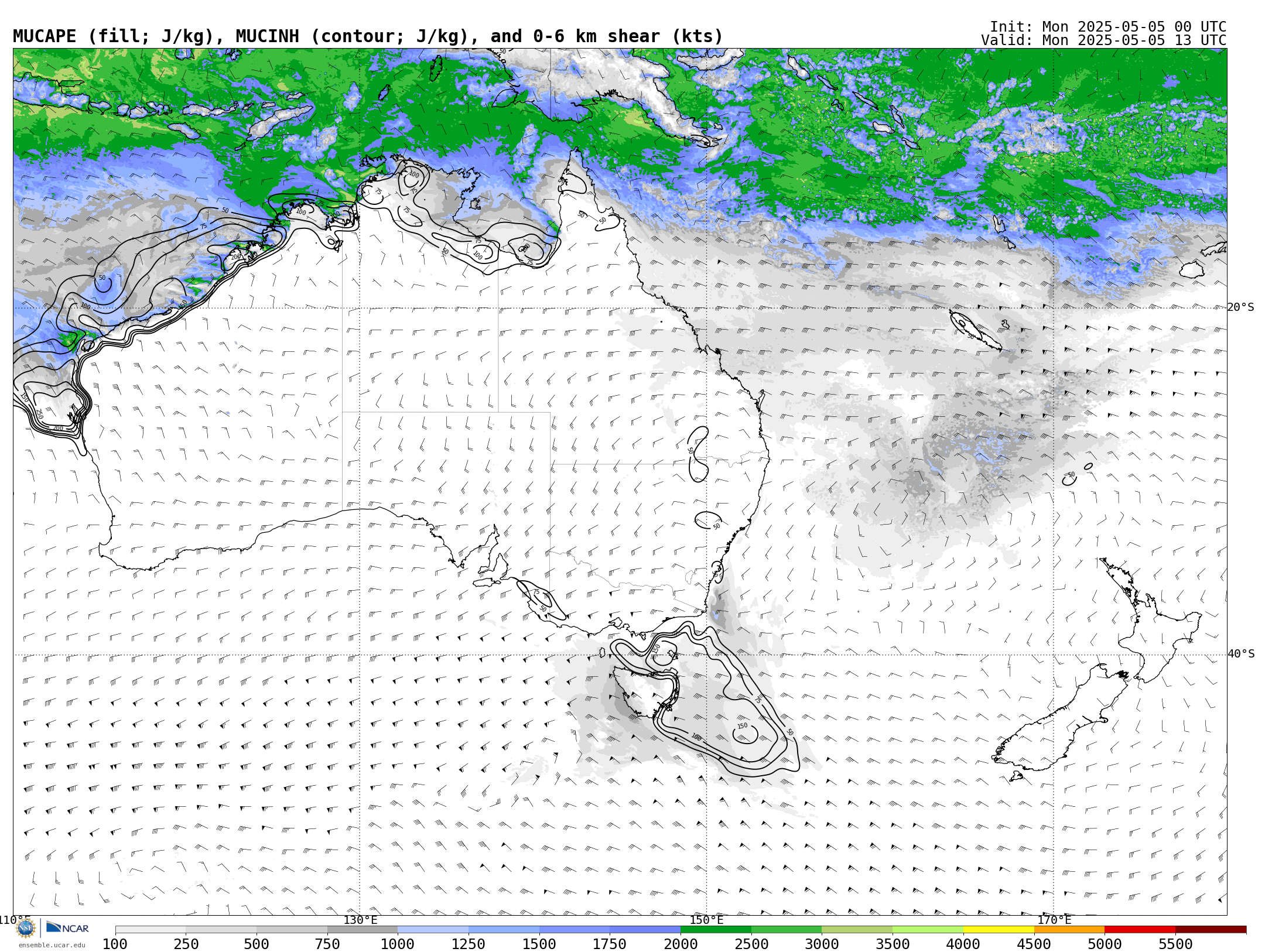Click the colorbar label 3500

pyautogui.click(x=893, y=944)
